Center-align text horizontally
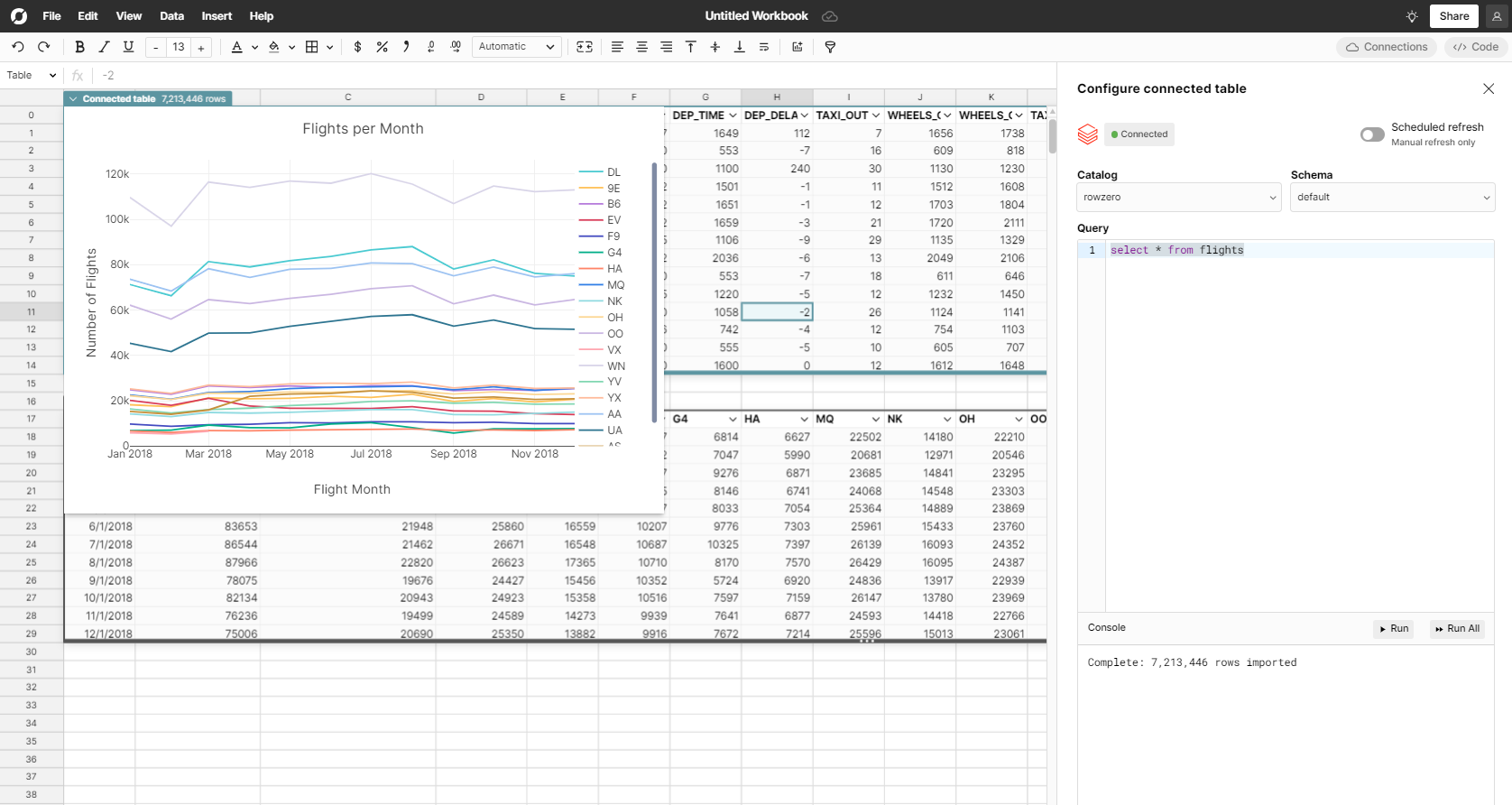Viewport: 1512px width, 805px height. coord(641,47)
